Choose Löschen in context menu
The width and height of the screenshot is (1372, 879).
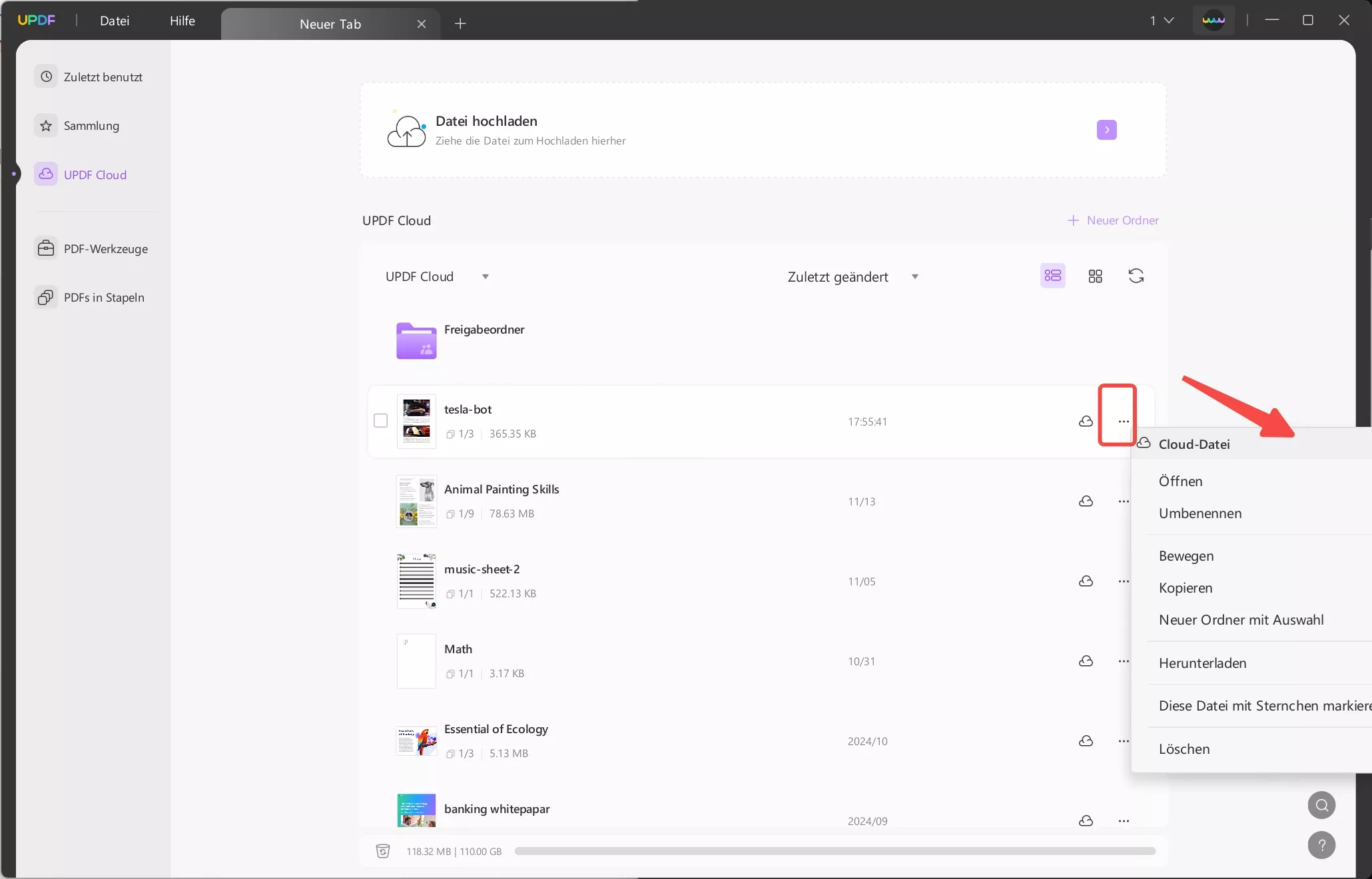pyautogui.click(x=1184, y=749)
